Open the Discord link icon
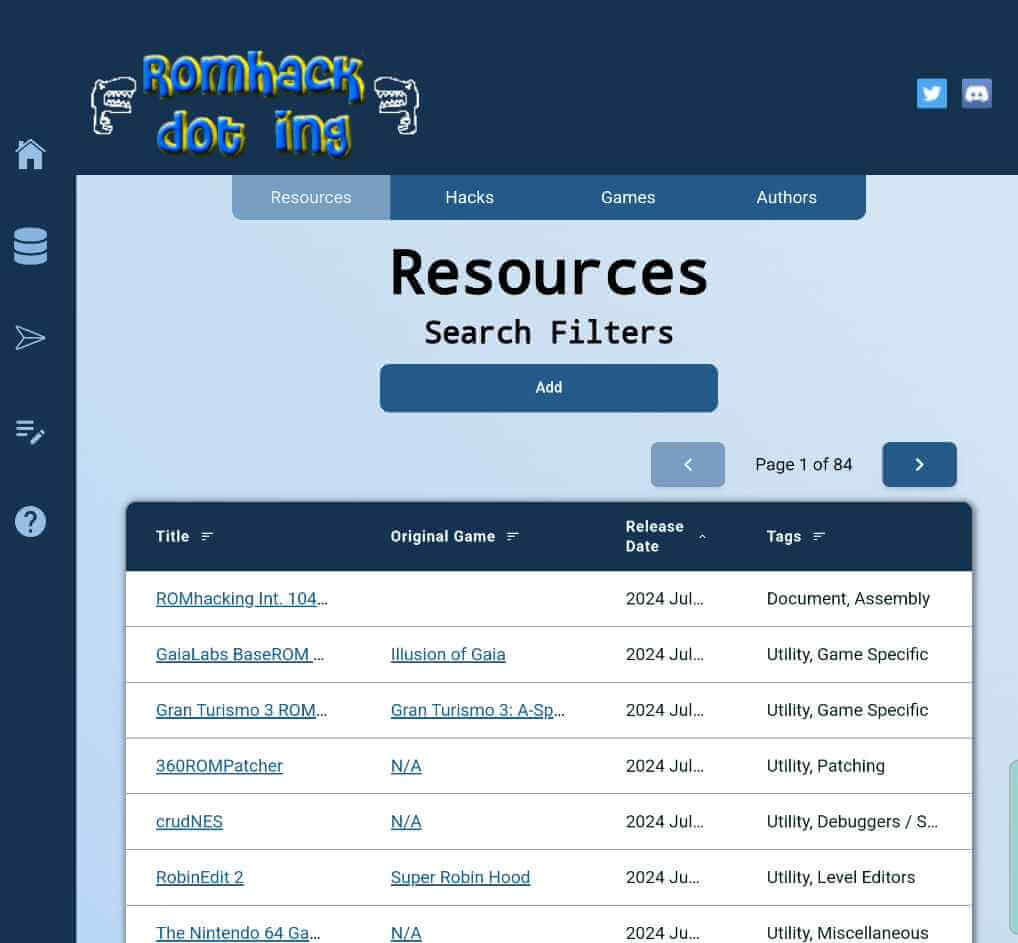Viewport: 1018px width, 943px height. [976, 94]
